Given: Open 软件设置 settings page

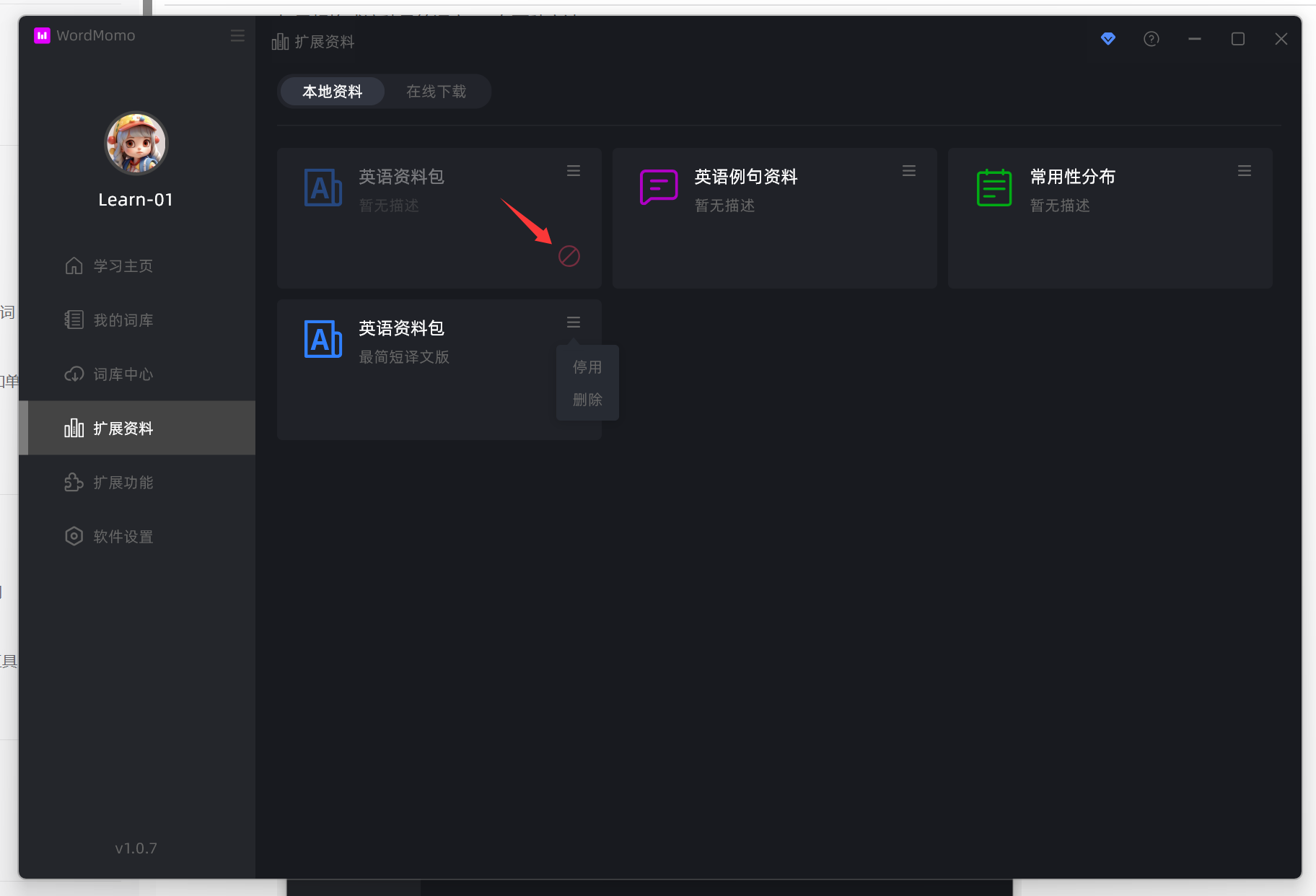Looking at the screenshot, I should click(123, 537).
